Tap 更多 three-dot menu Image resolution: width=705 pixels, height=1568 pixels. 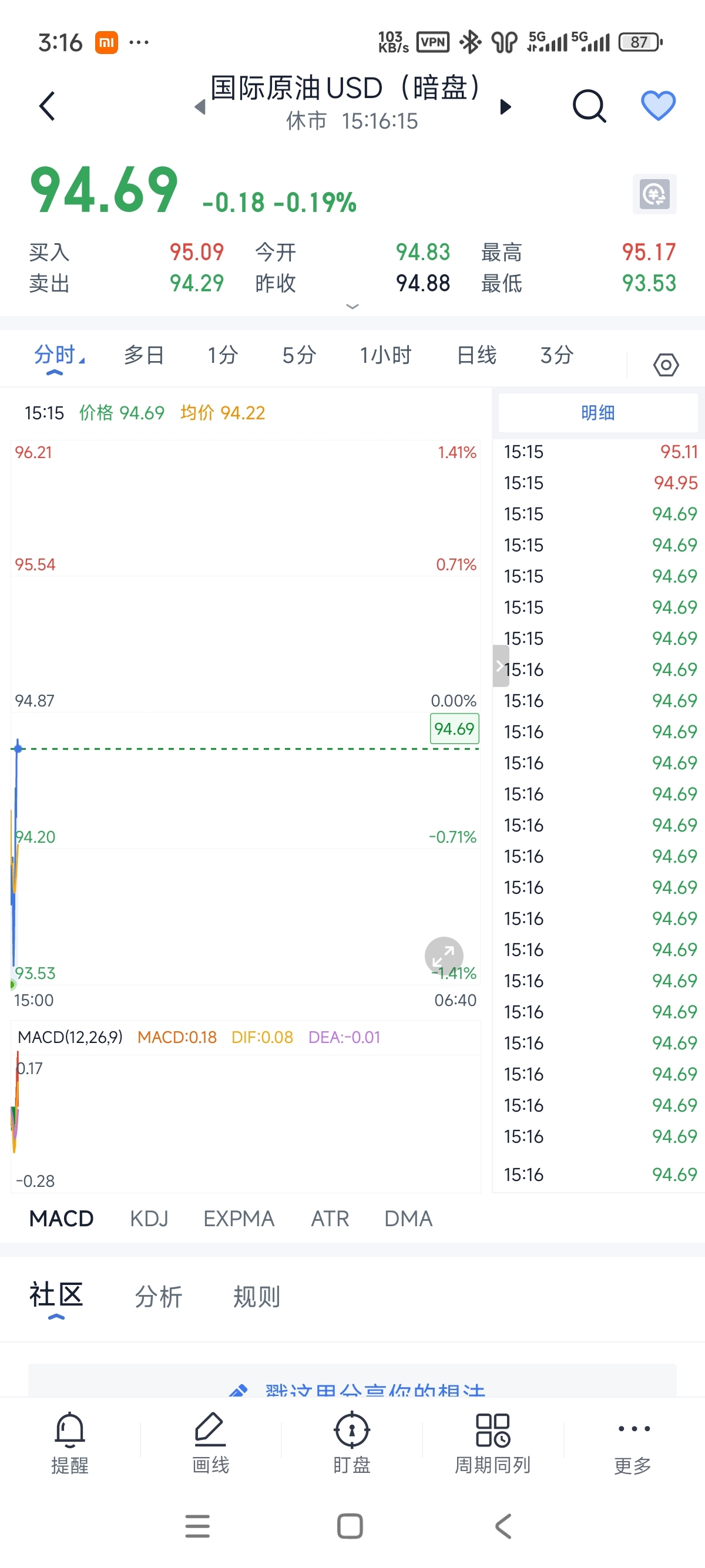pyautogui.click(x=633, y=1441)
